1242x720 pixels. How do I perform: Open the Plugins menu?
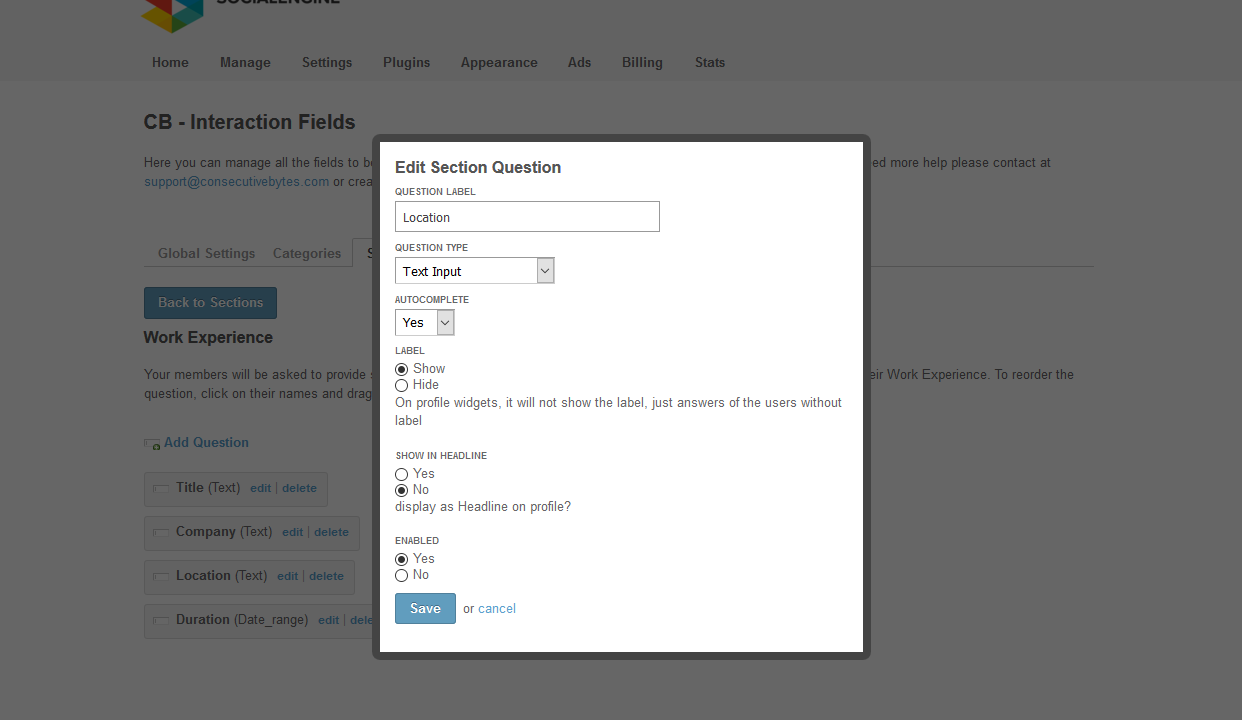click(x=406, y=62)
